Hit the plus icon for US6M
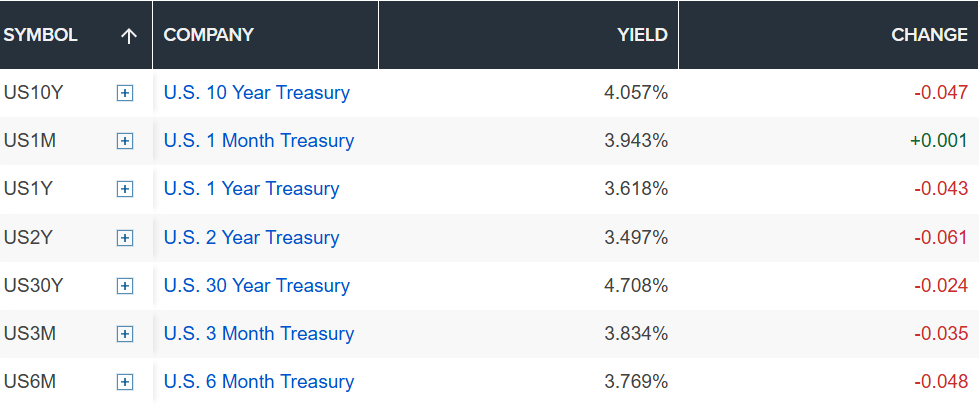Screen dimensions: 980x408 coord(125,382)
